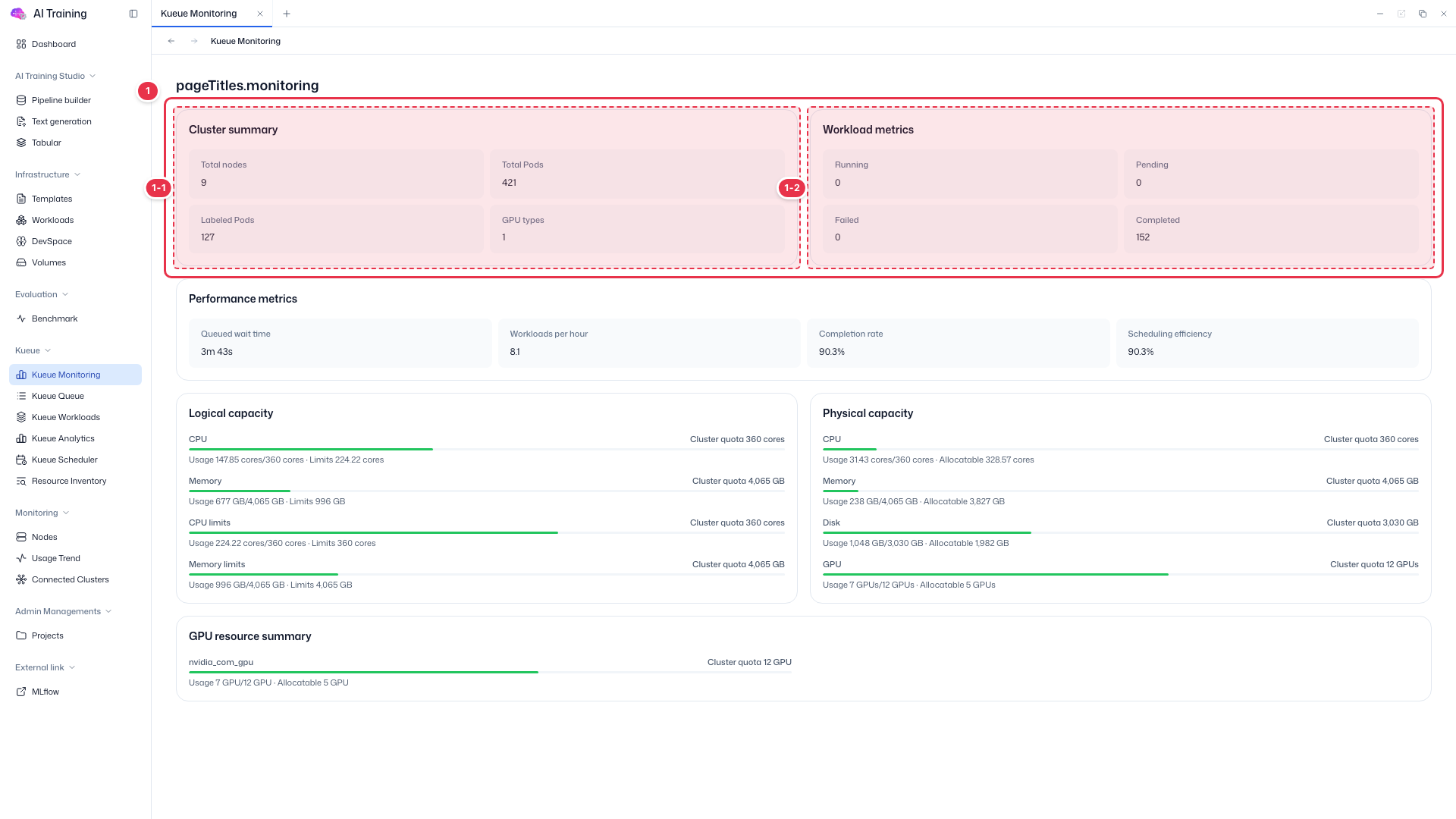
Task: Open Kueue Monitoring in the sidebar
Action: (75, 375)
